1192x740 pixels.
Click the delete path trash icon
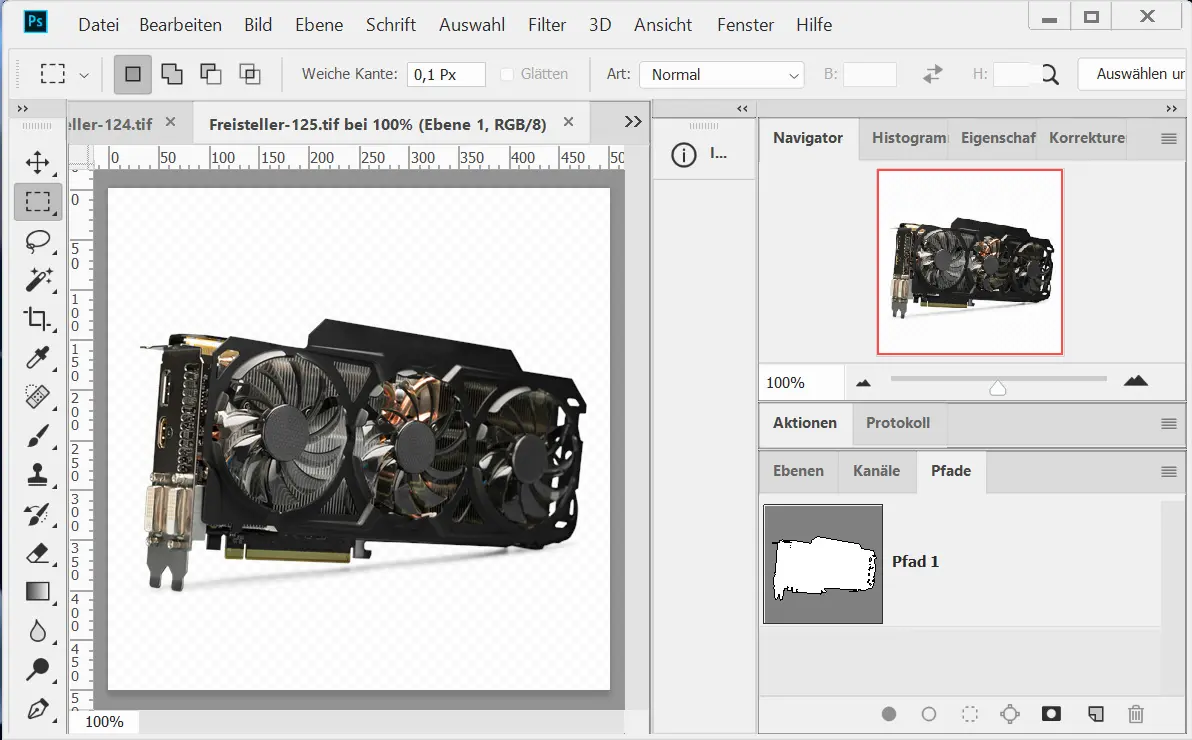pos(1135,714)
